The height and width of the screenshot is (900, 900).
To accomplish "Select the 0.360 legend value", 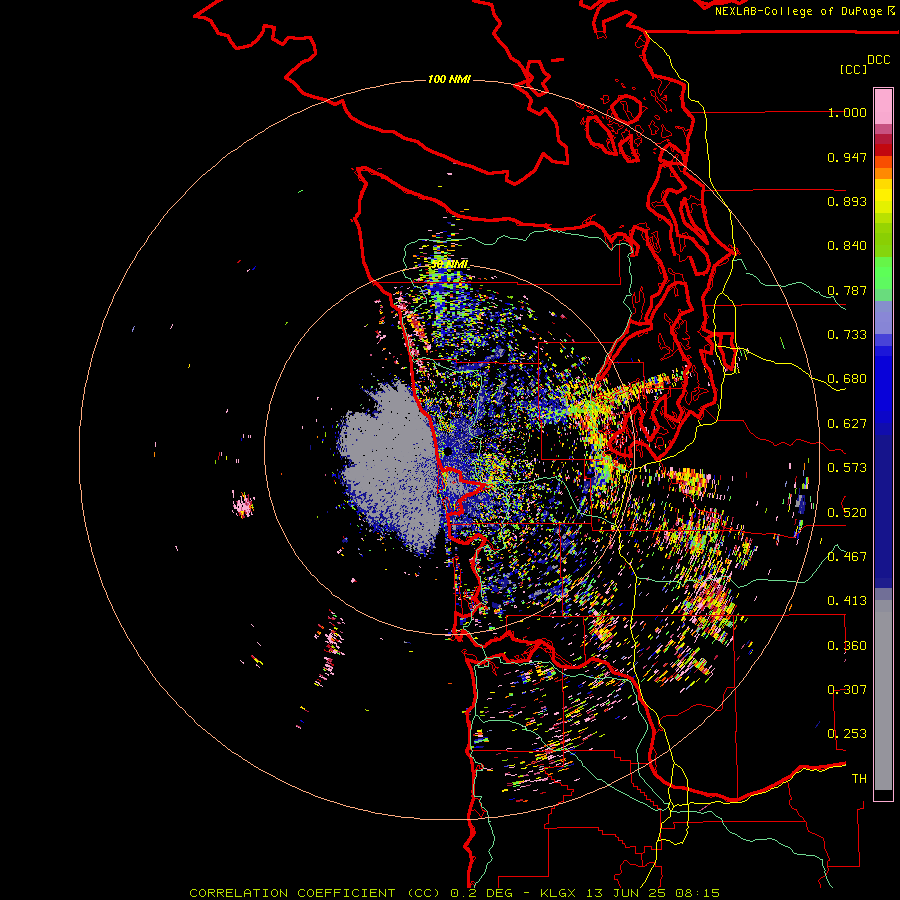I will click(847, 646).
